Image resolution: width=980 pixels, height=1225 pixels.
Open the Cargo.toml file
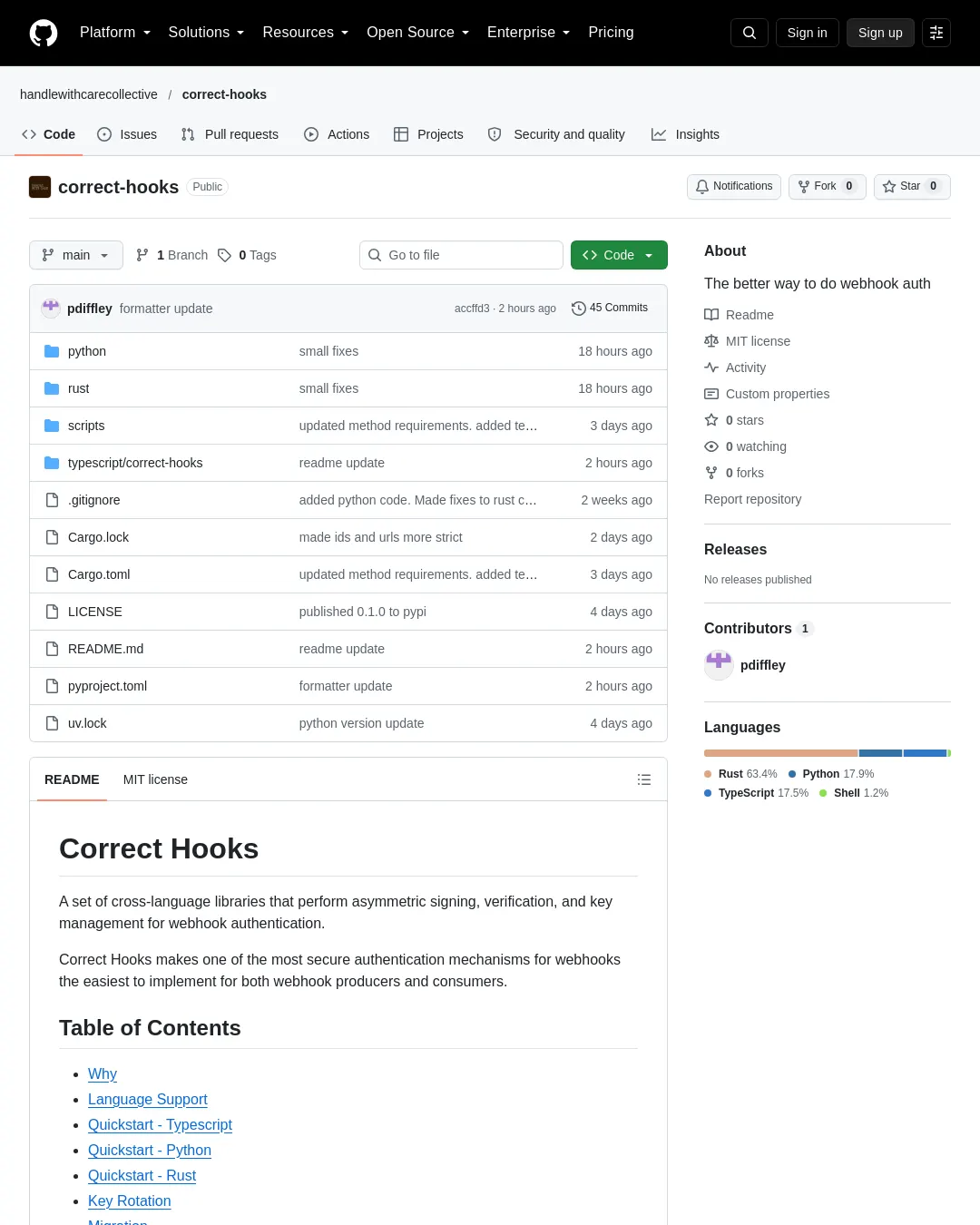point(99,574)
